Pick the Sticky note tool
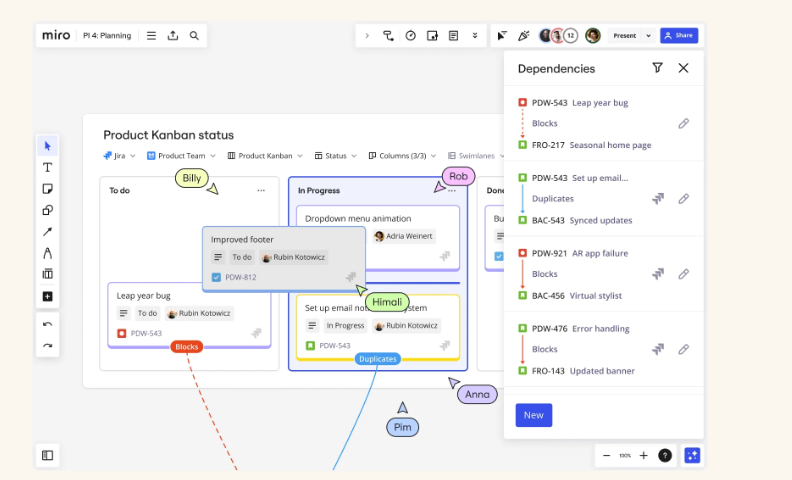Screen dimensions: 792x480 tap(47, 189)
